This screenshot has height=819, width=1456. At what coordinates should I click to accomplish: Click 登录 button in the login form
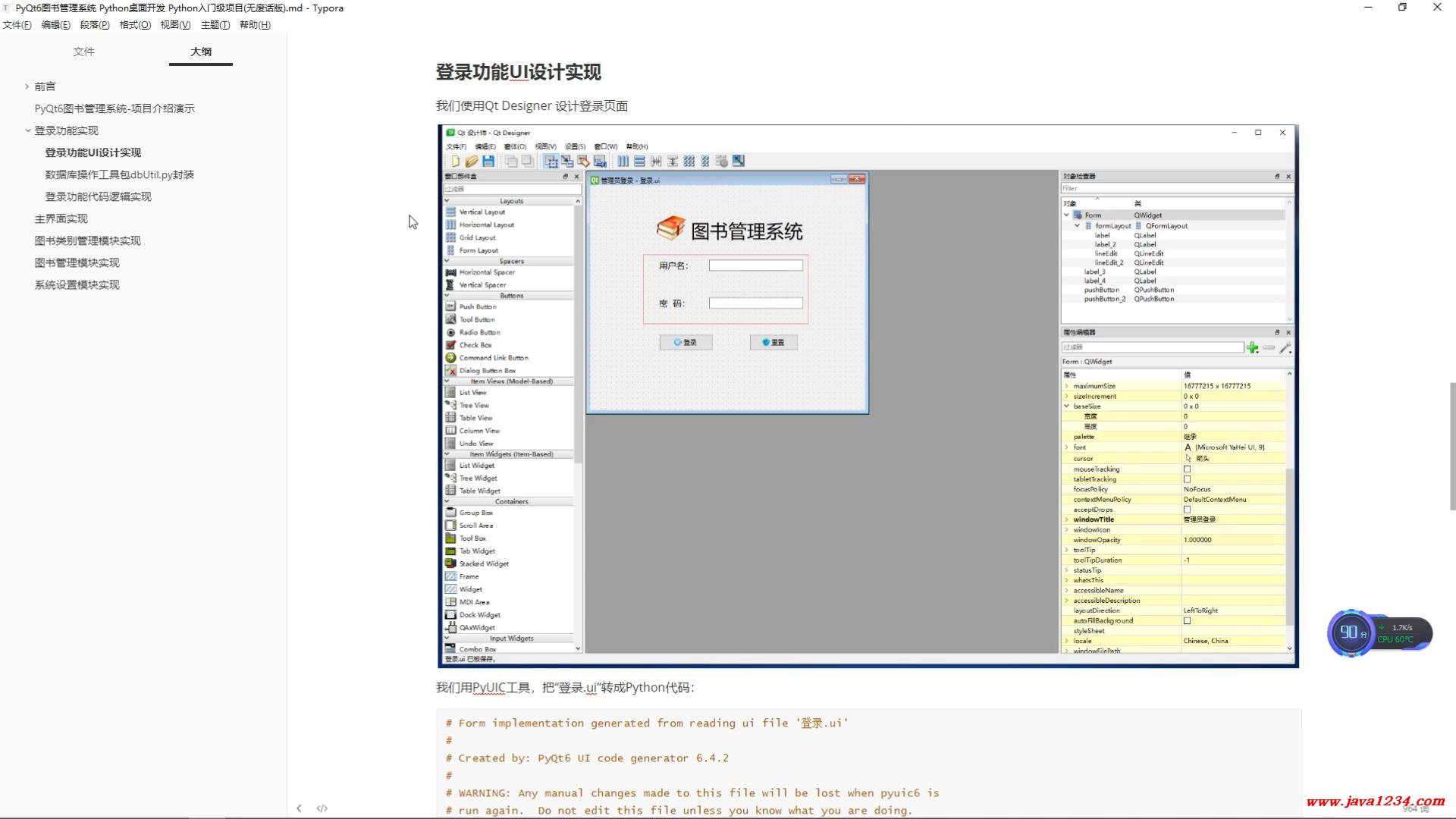(686, 343)
